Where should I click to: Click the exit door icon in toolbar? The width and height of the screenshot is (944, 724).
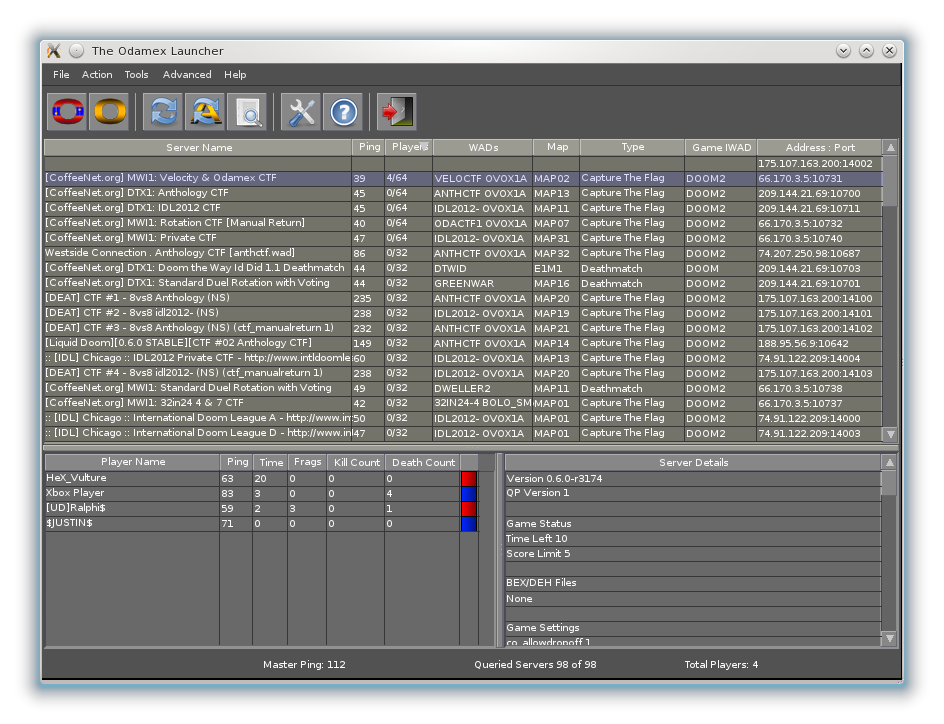396,112
